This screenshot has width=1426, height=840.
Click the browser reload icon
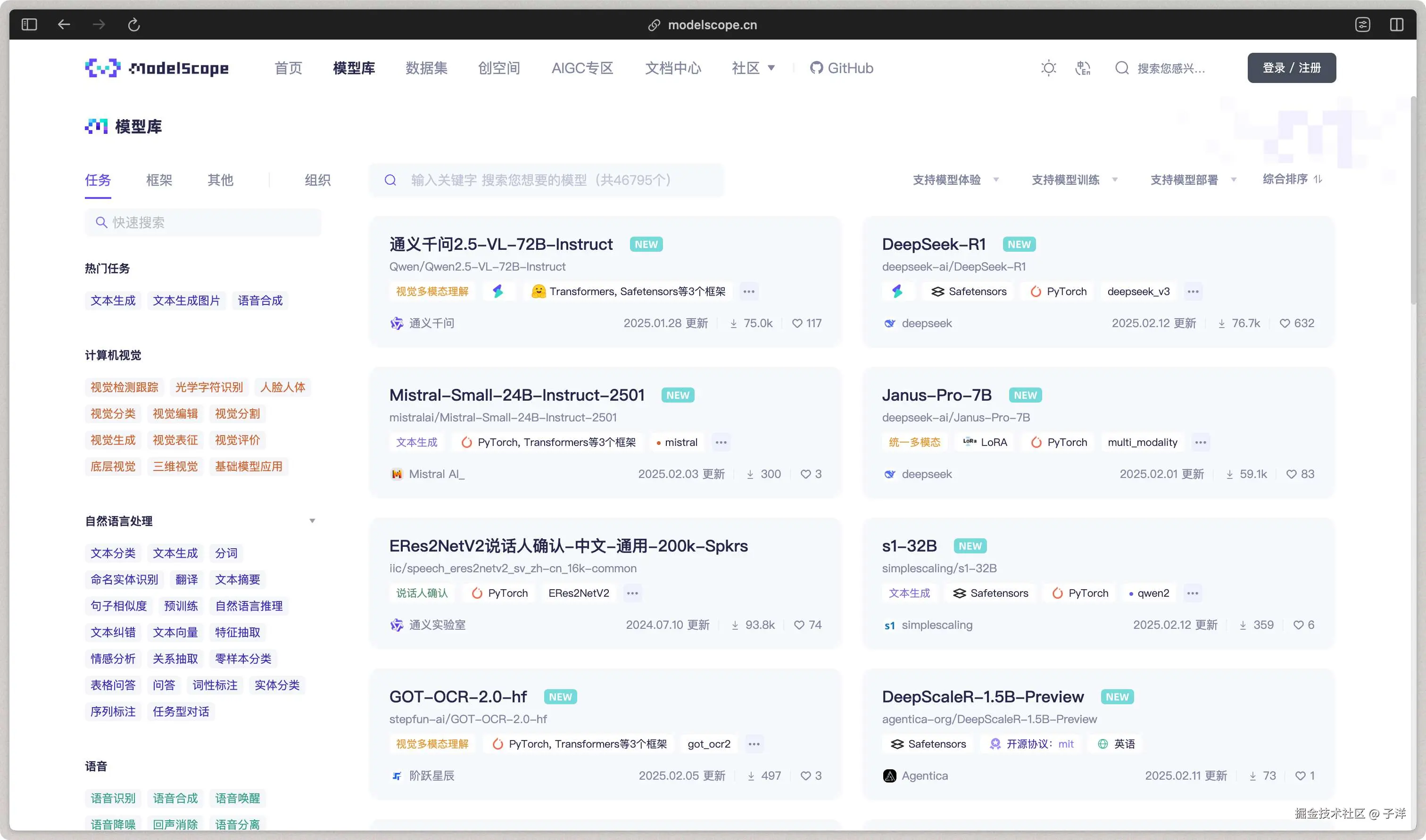tap(133, 25)
